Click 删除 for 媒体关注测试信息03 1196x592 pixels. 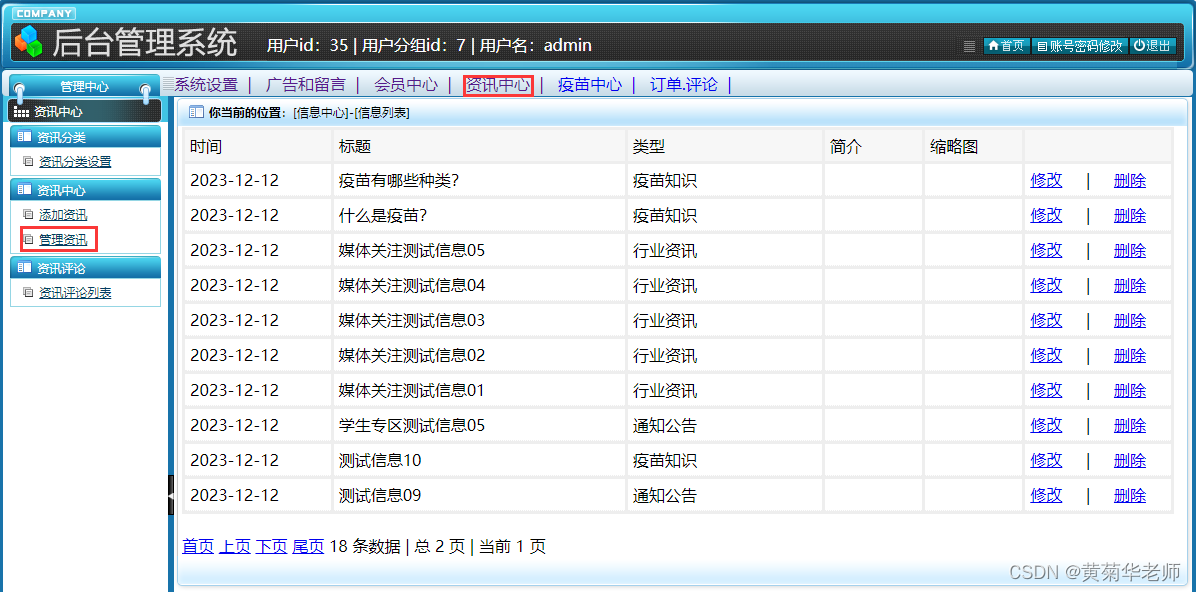1130,320
